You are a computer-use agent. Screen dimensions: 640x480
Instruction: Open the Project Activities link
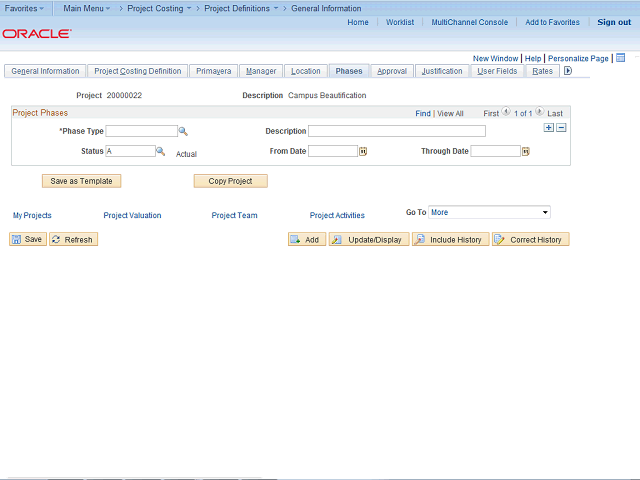pos(337,215)
